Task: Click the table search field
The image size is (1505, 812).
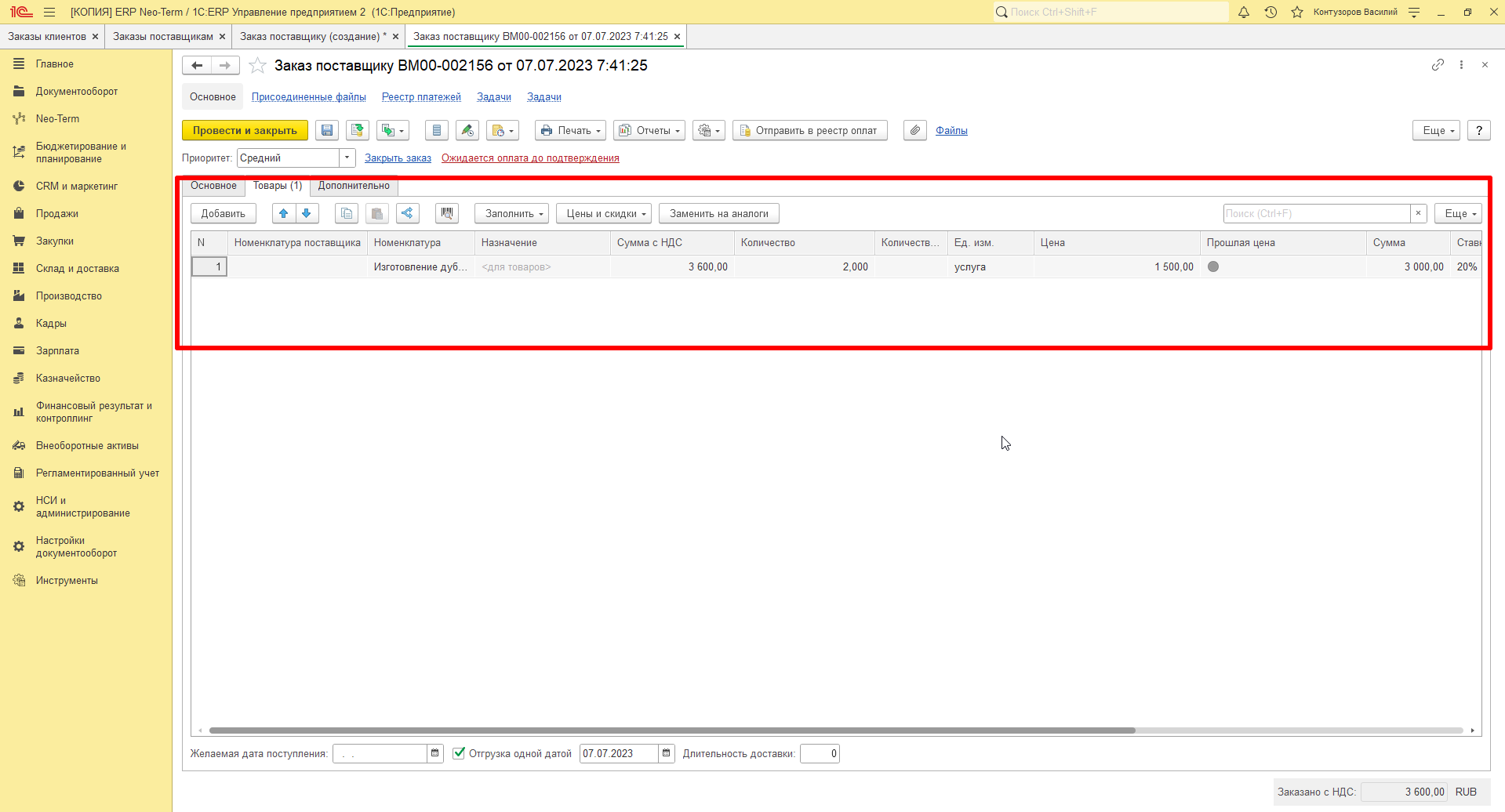Action: [1317, 213]
